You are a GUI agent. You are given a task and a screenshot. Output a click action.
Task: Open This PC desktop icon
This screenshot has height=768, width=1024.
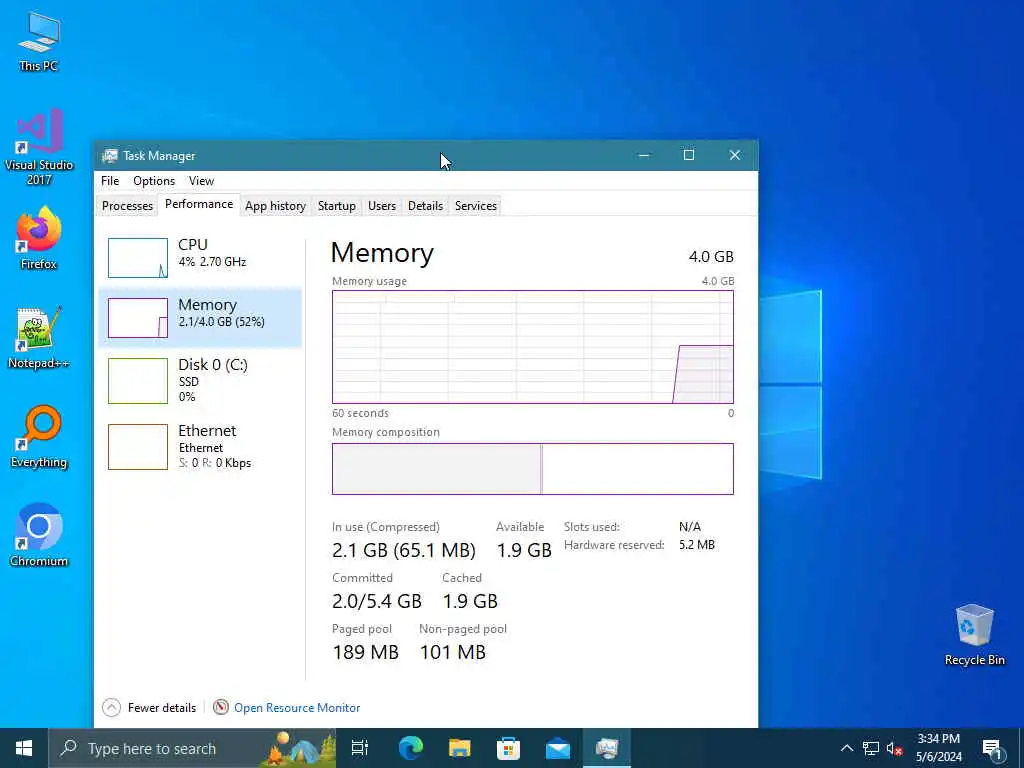[x=39, y=41]
